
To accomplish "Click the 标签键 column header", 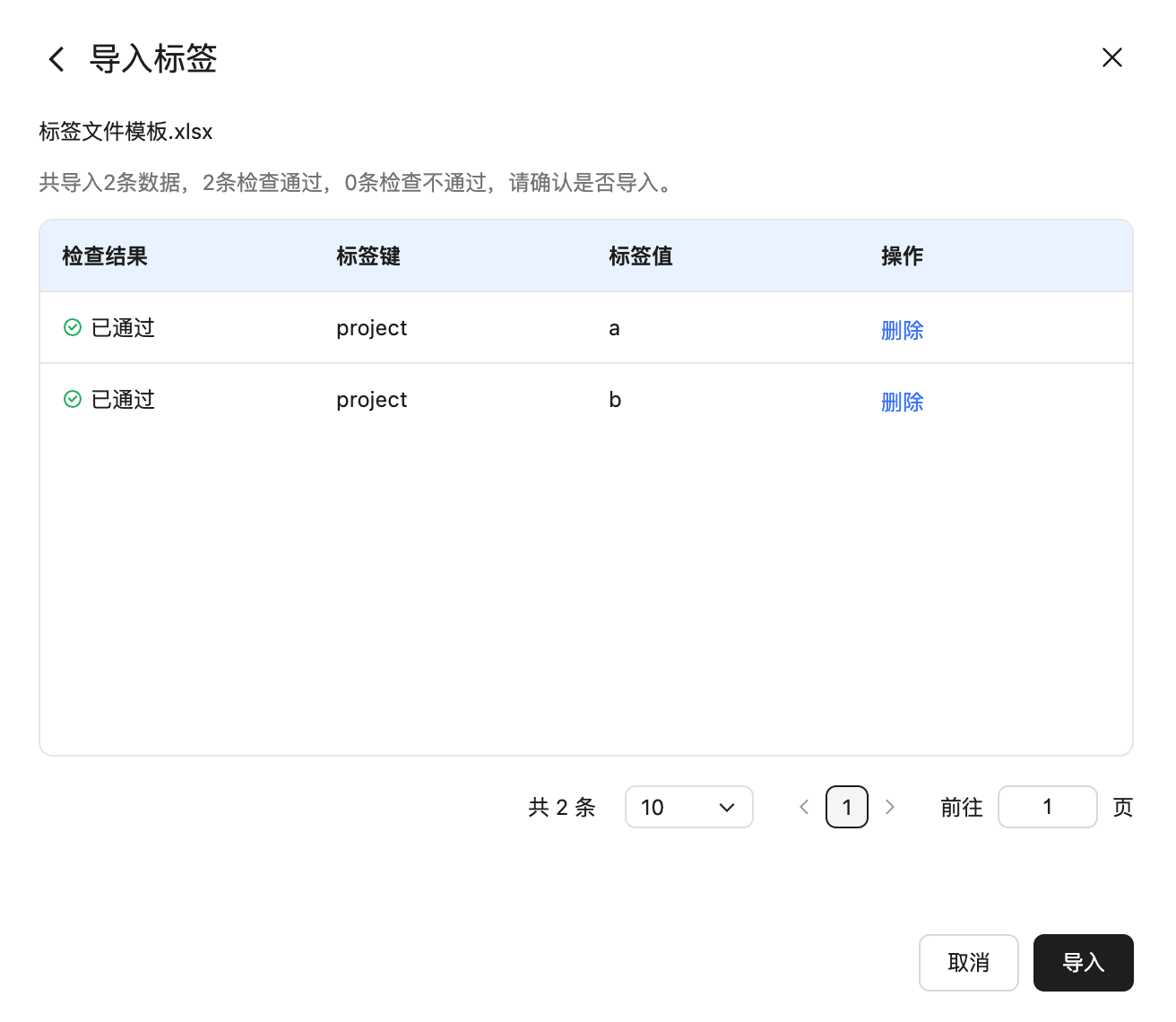I will [x=368, y=256].
